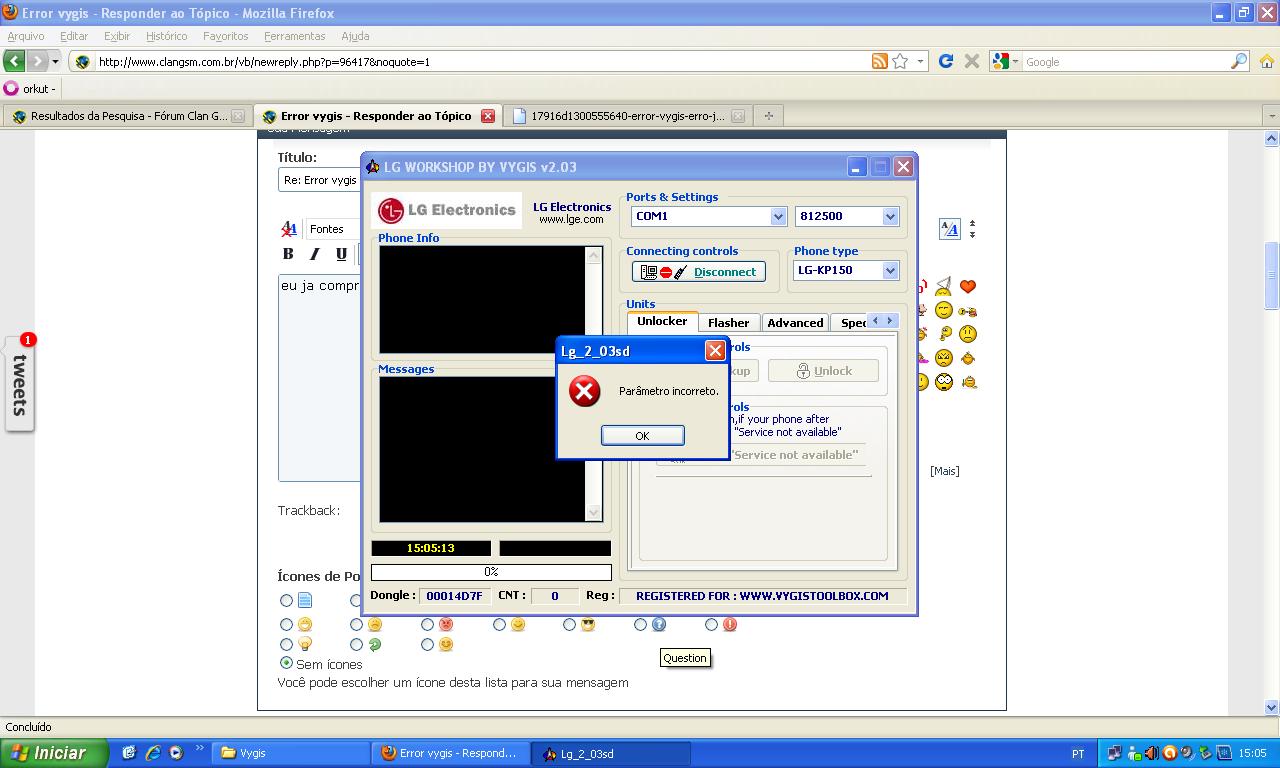Bookmark this page with the star icon
The height and width of the screenshot is (768, 1280).
(x=900, y=61)
